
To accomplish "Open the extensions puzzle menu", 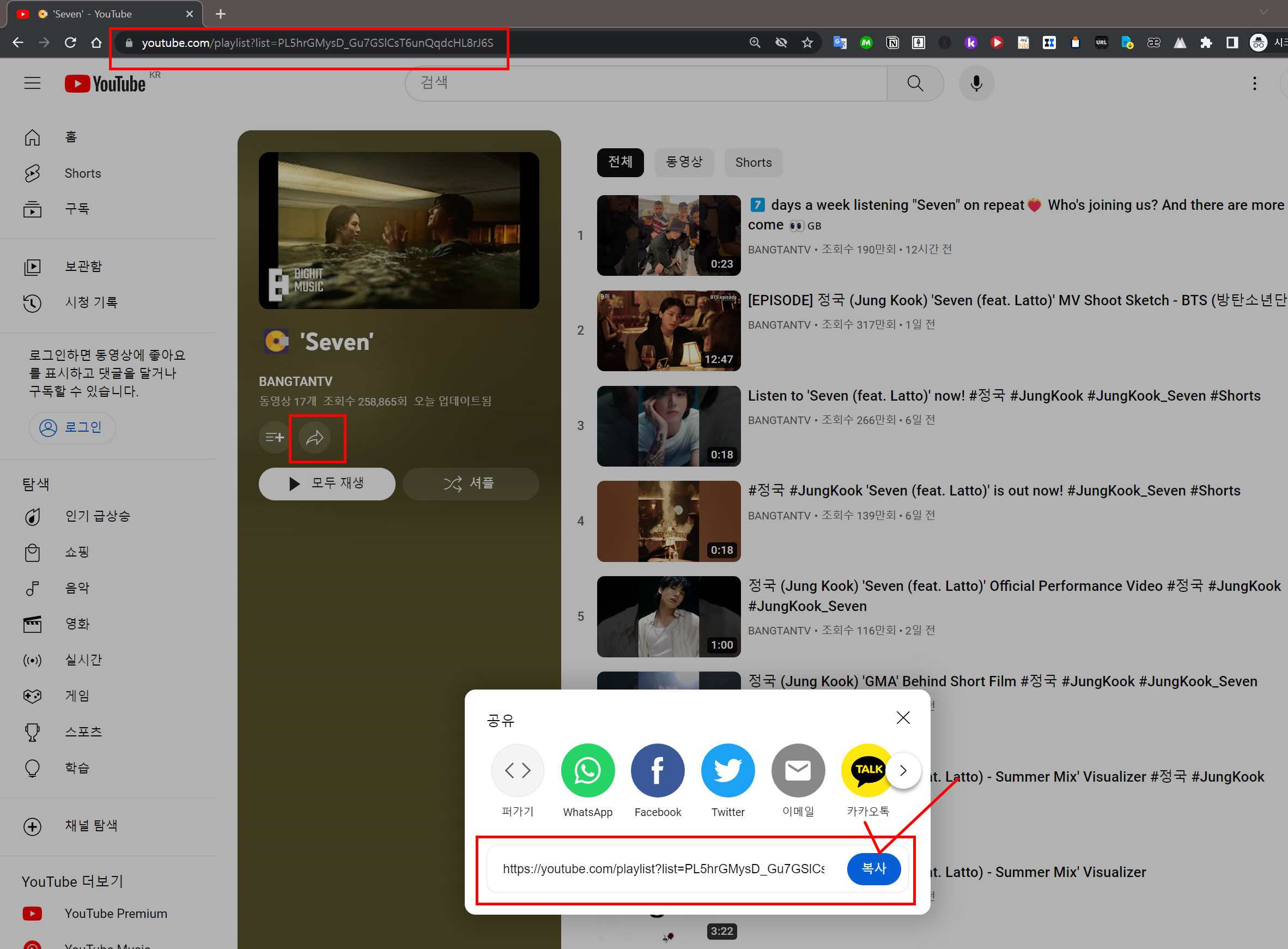I will (1206, 43).
